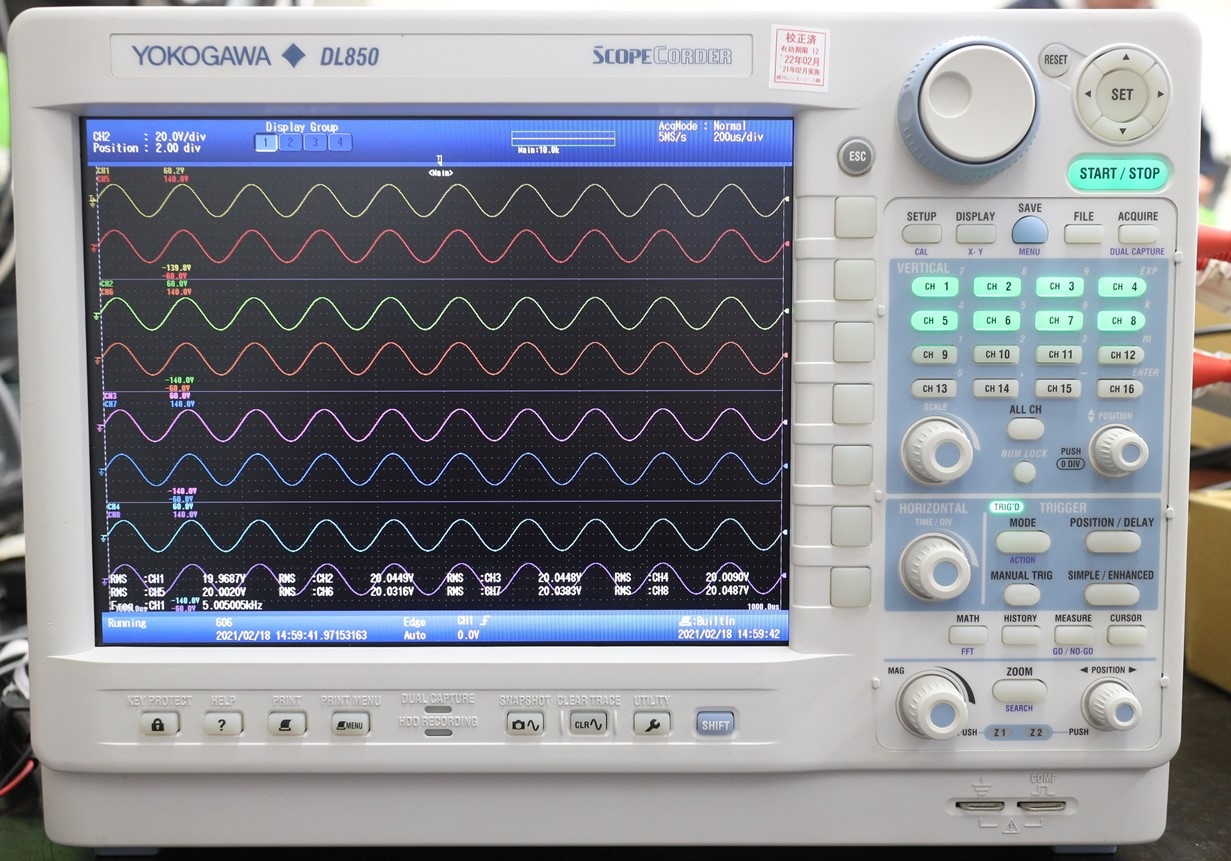Tap the PRINT printer icon button

[x=287, y=723]
